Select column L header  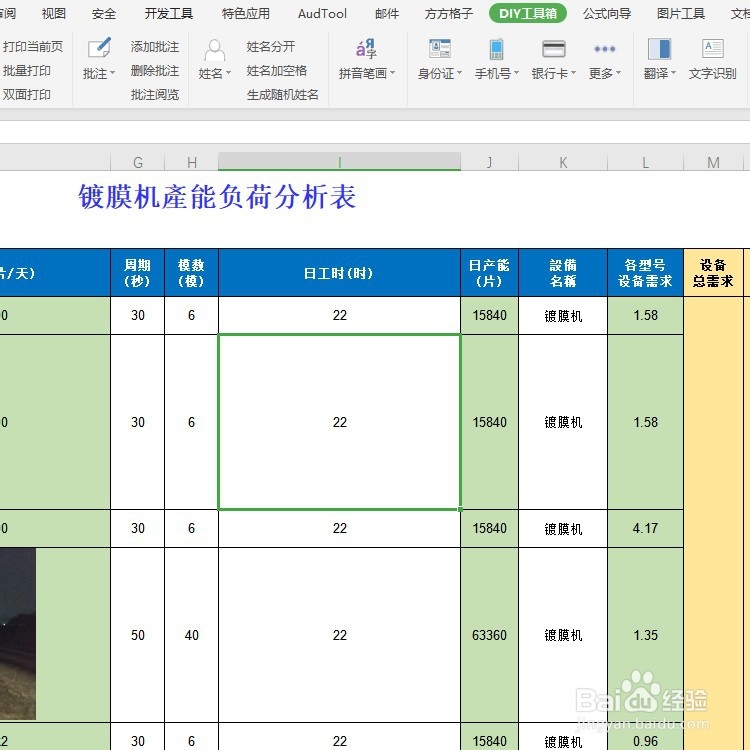tap(645, 162)
